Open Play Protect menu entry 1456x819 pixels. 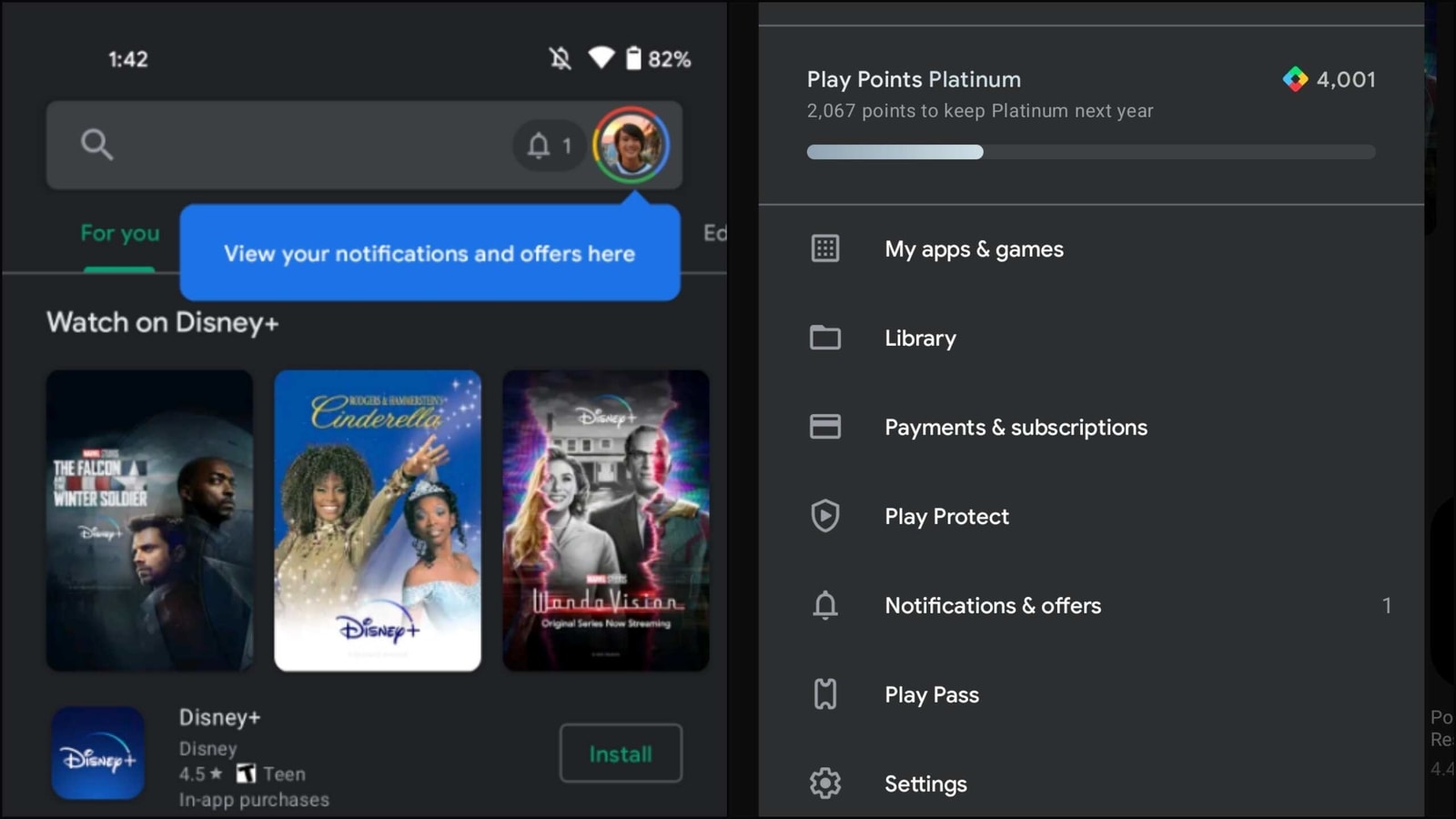click(1091, 516)
